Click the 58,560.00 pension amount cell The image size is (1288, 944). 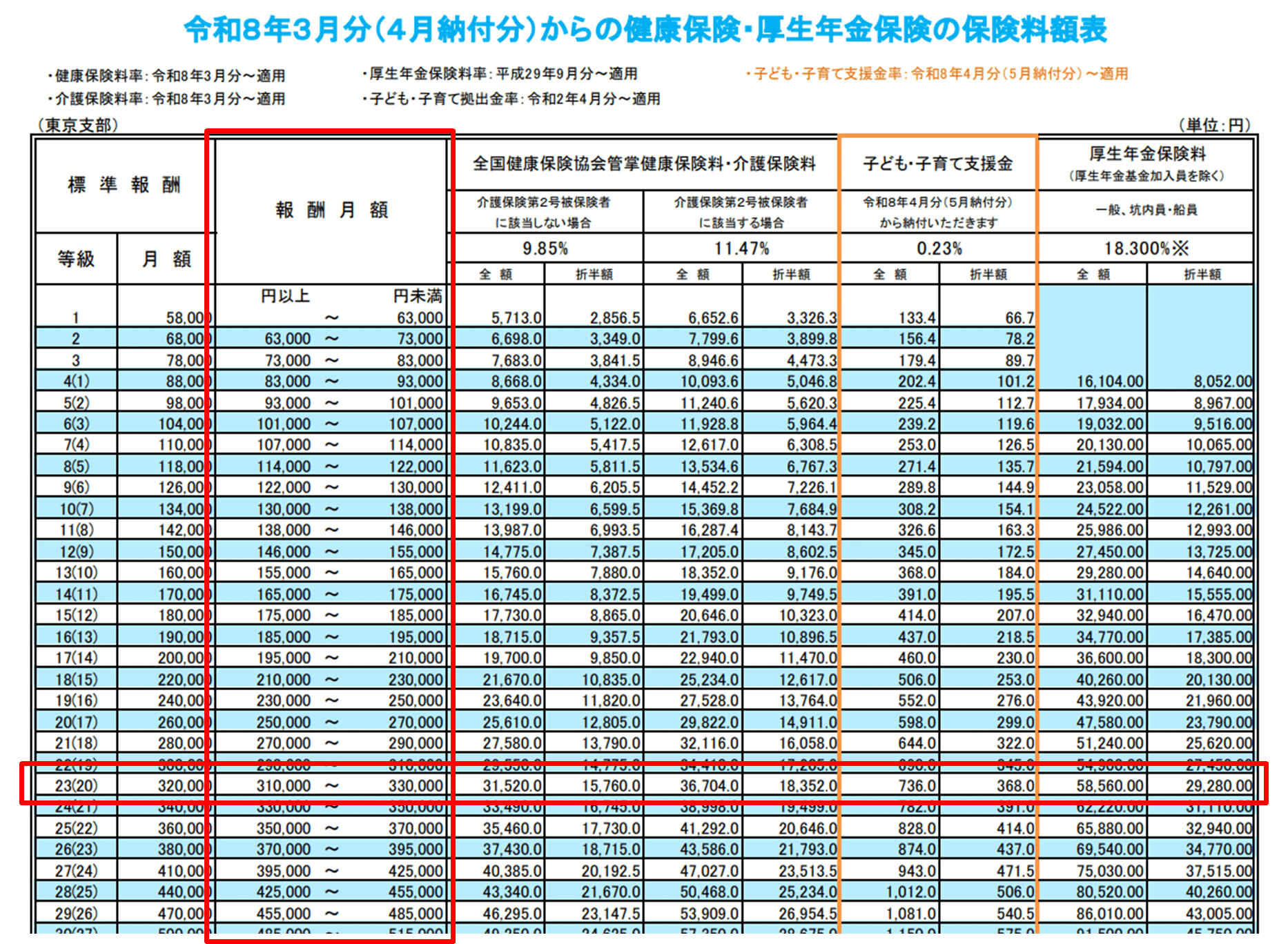(1109, 785)
